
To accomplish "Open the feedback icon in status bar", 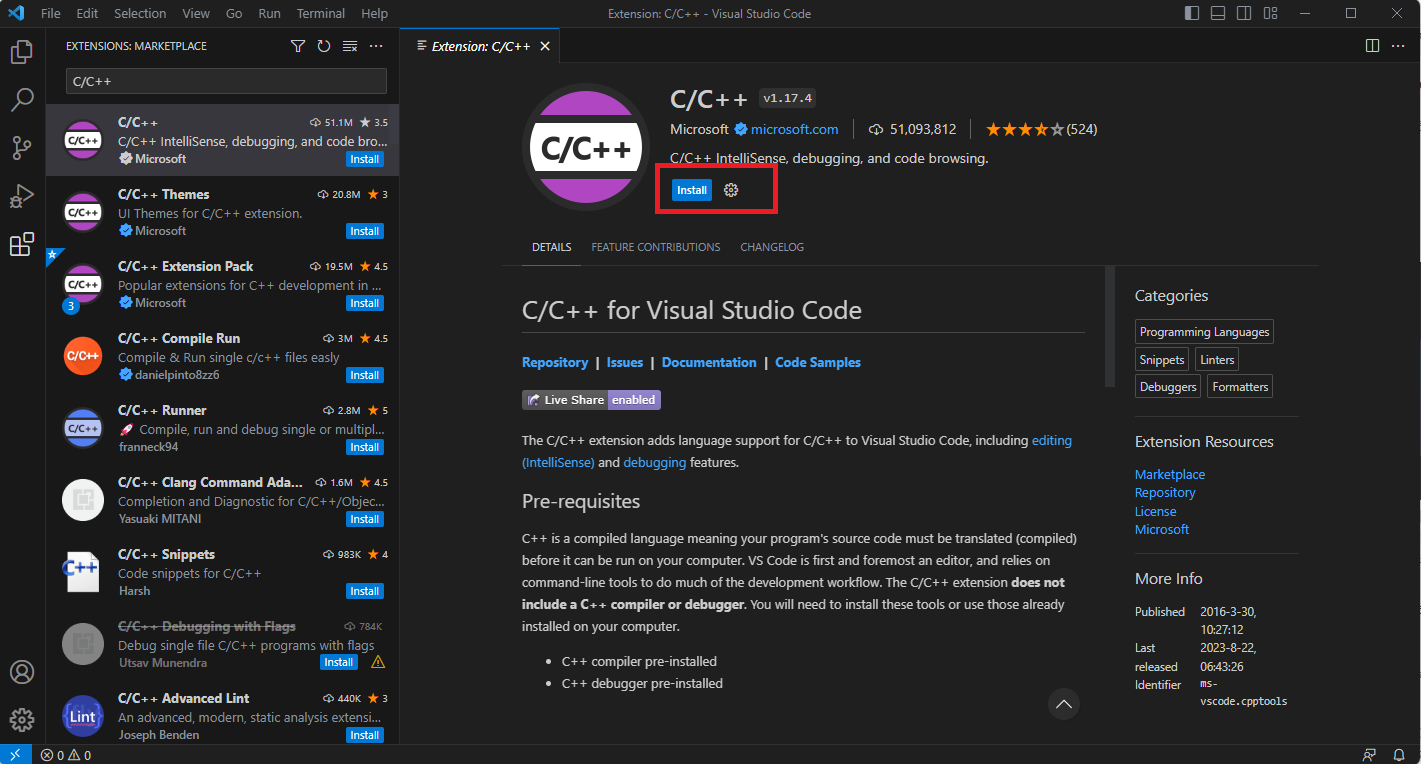I will pos(1370,755).
